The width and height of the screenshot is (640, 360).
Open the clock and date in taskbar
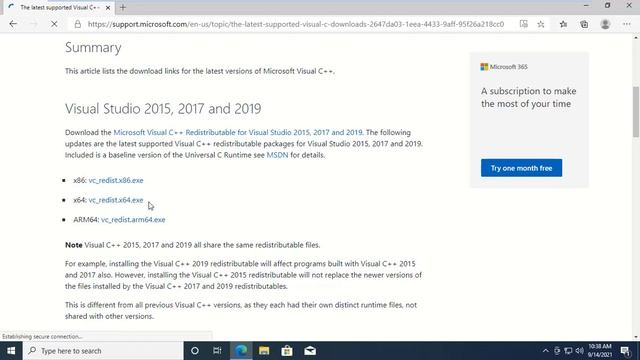tap(600, 351)
